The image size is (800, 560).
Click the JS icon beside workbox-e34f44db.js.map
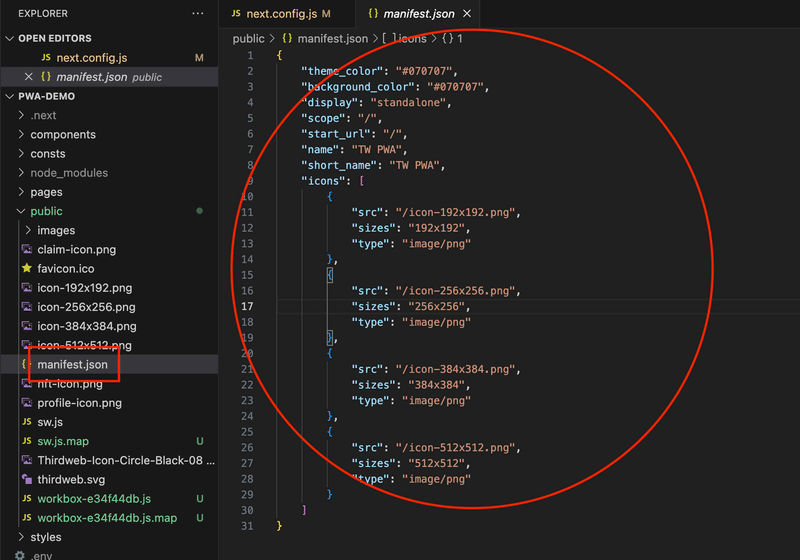[27, 518]
